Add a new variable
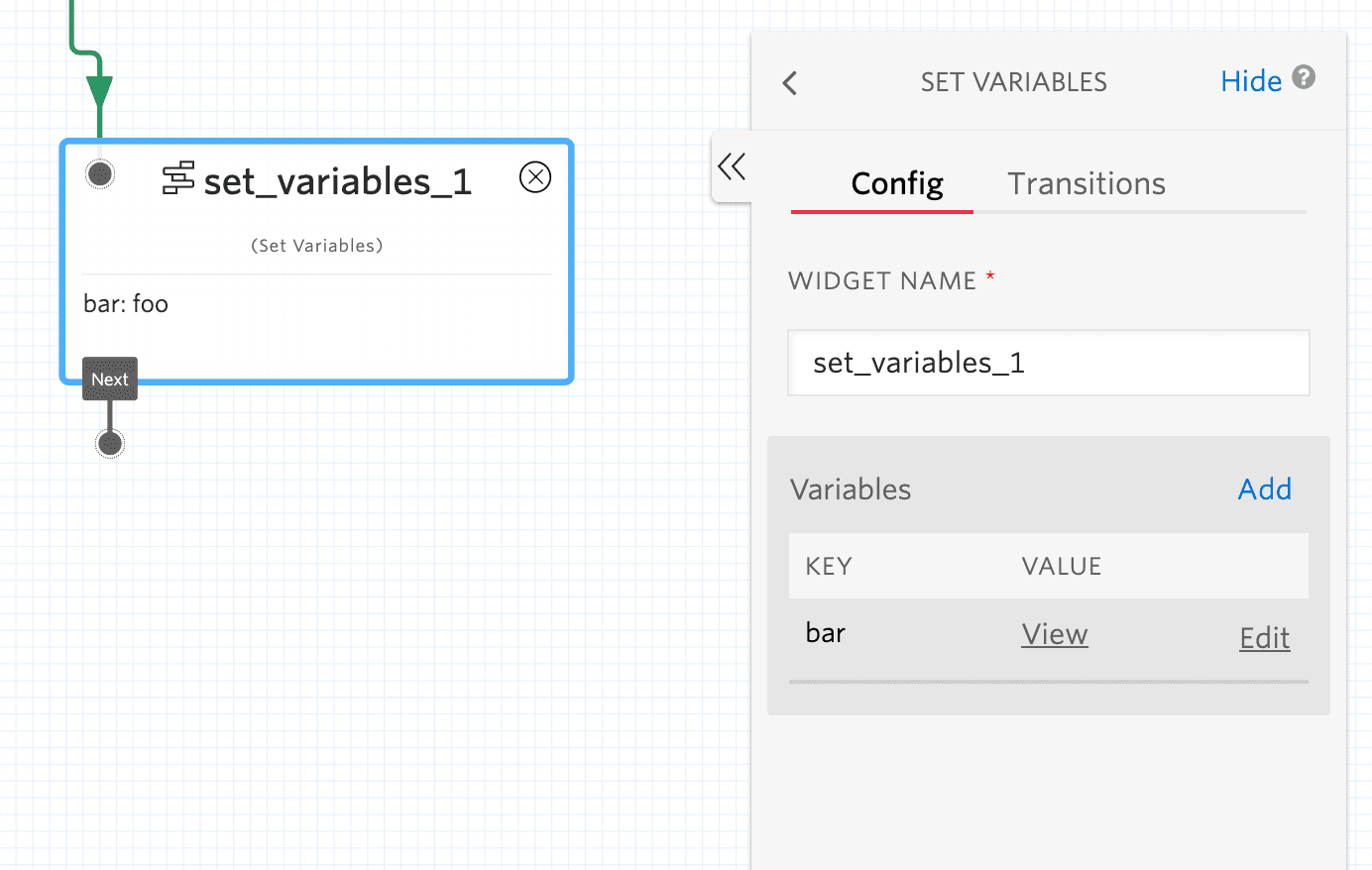Viewport: 1372px width, 870px height. [1264, 489]
